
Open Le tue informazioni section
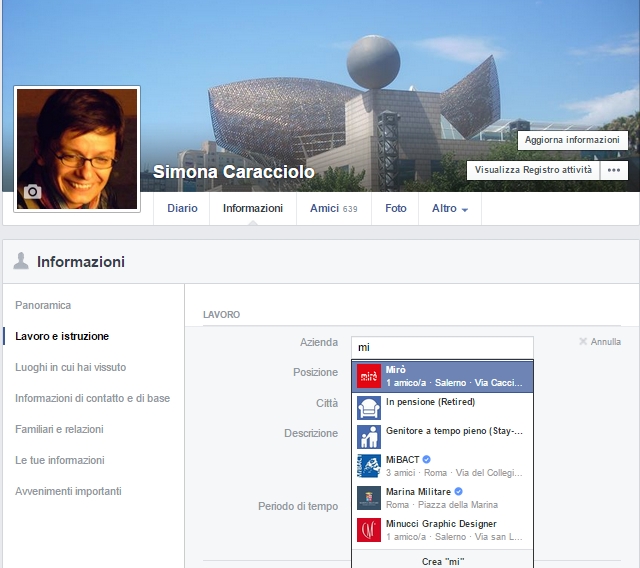[x=60, y=460]
